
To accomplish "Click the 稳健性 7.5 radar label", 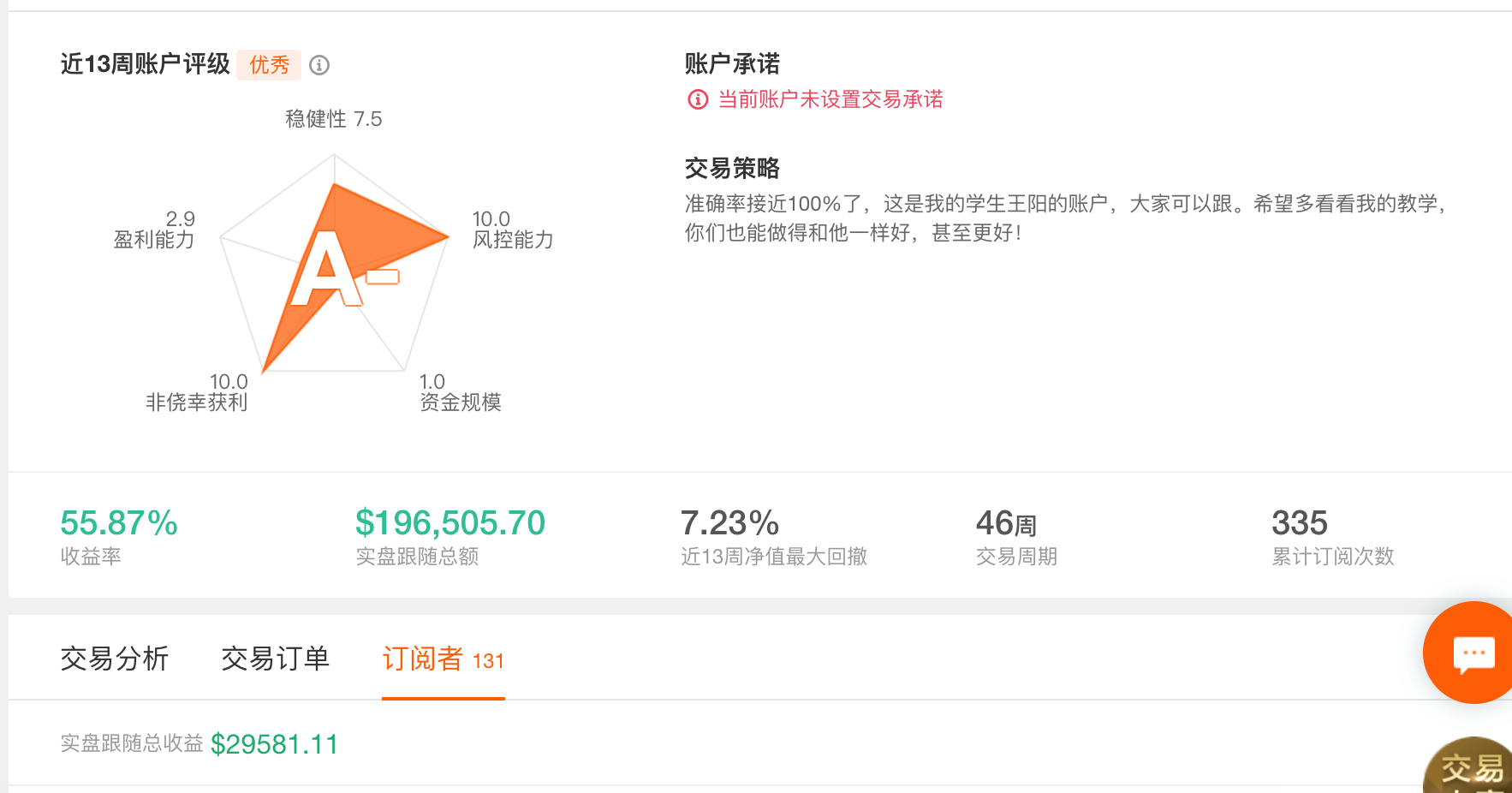I will tap(333, 119).
